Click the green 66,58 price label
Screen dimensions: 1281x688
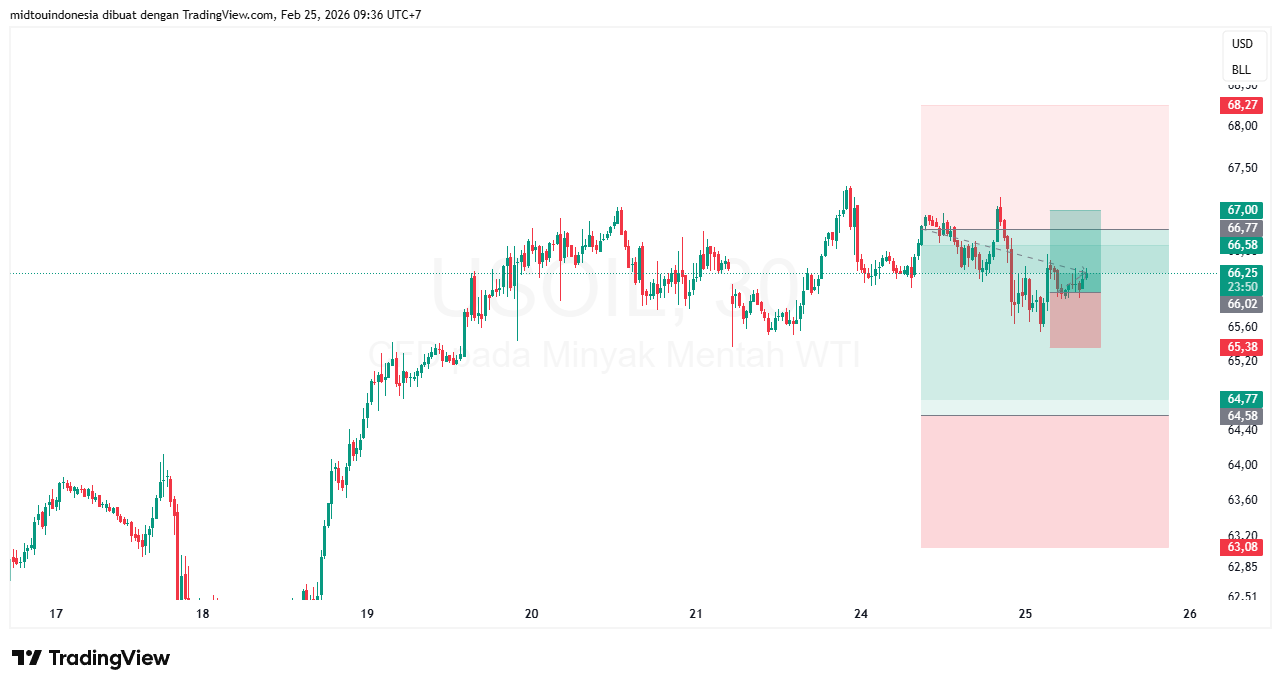[x=1242, y=245]
